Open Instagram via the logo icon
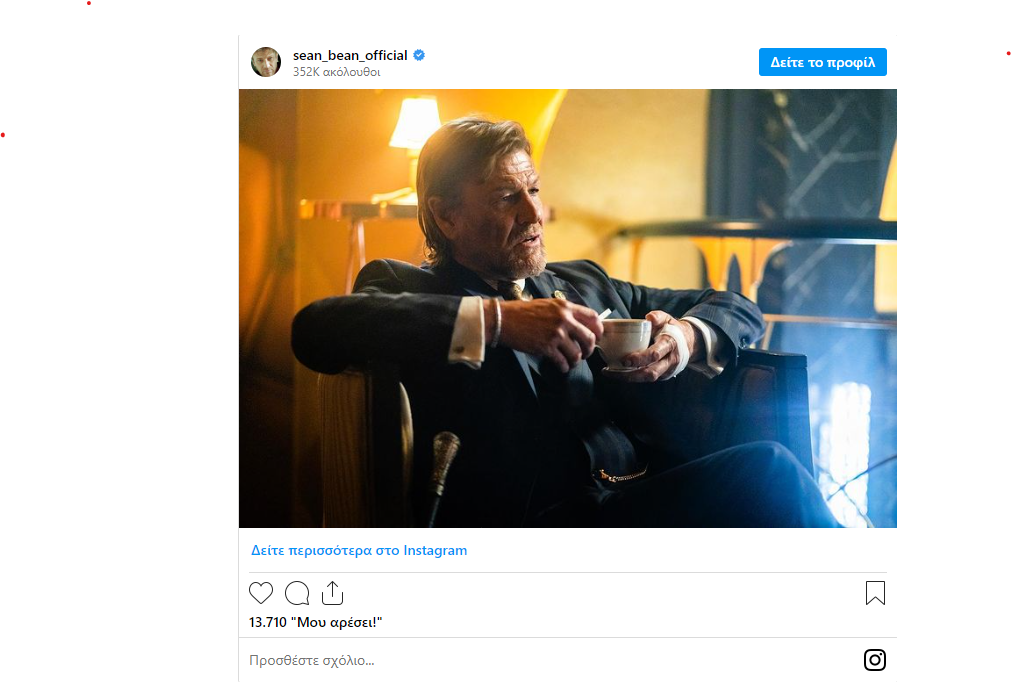Viewport: 1011px width, 682px height. point(875,660)
